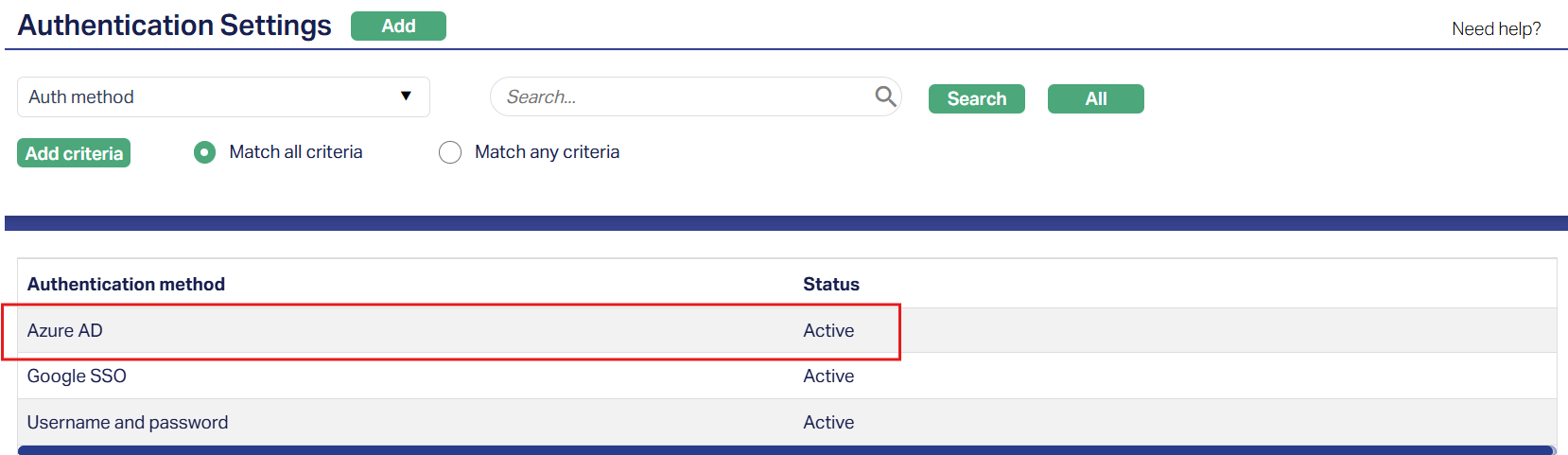Viewport: 1568px width, 455px height.
Task: Click Active status for Azure AD
Action: click(x=828, y=331)
